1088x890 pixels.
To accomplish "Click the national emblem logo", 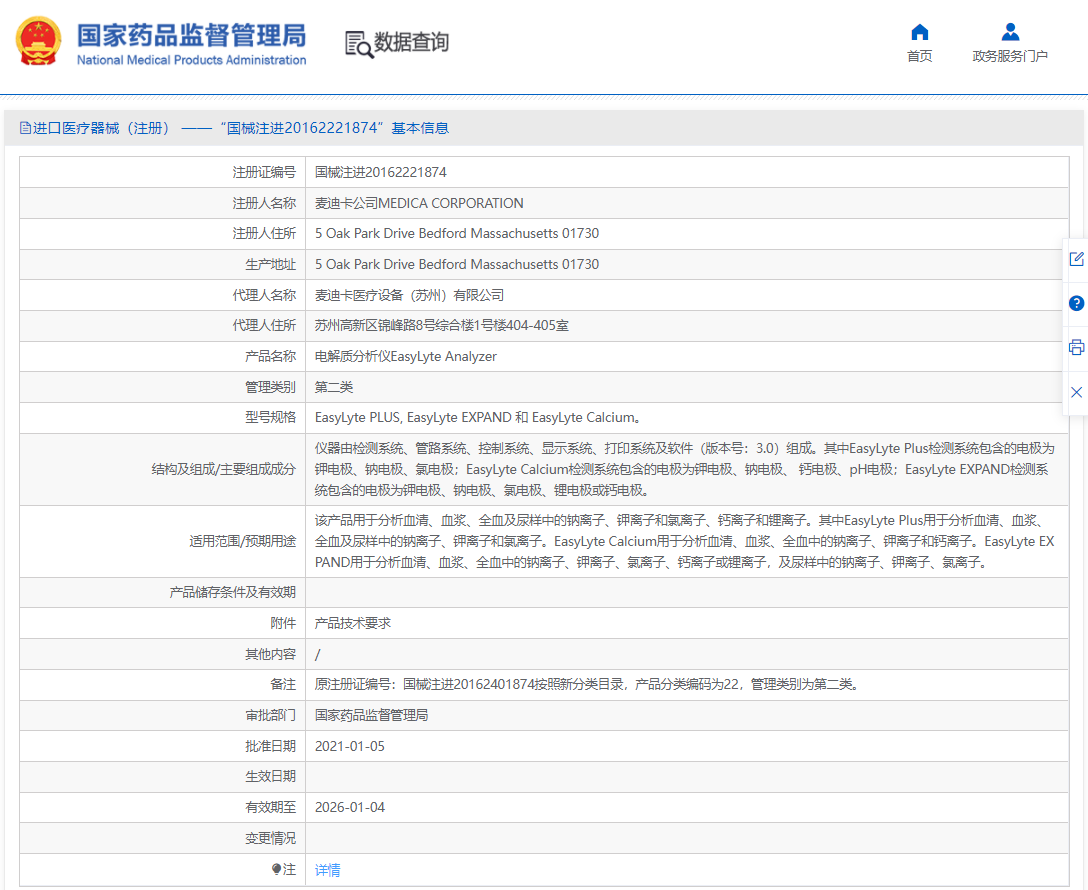I will coord(38,41).
